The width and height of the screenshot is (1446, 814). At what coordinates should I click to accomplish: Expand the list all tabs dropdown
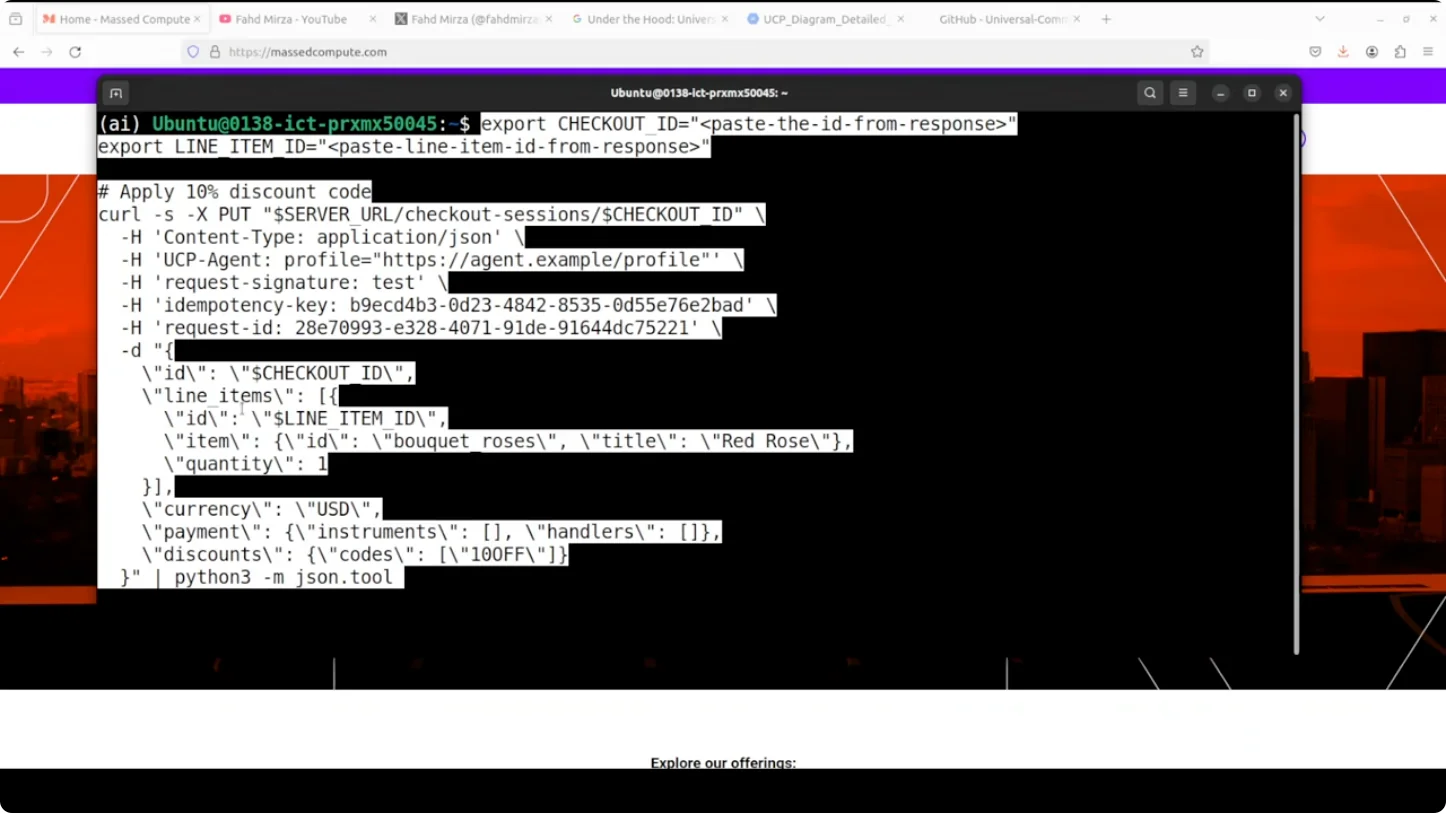pos(1320,19)
